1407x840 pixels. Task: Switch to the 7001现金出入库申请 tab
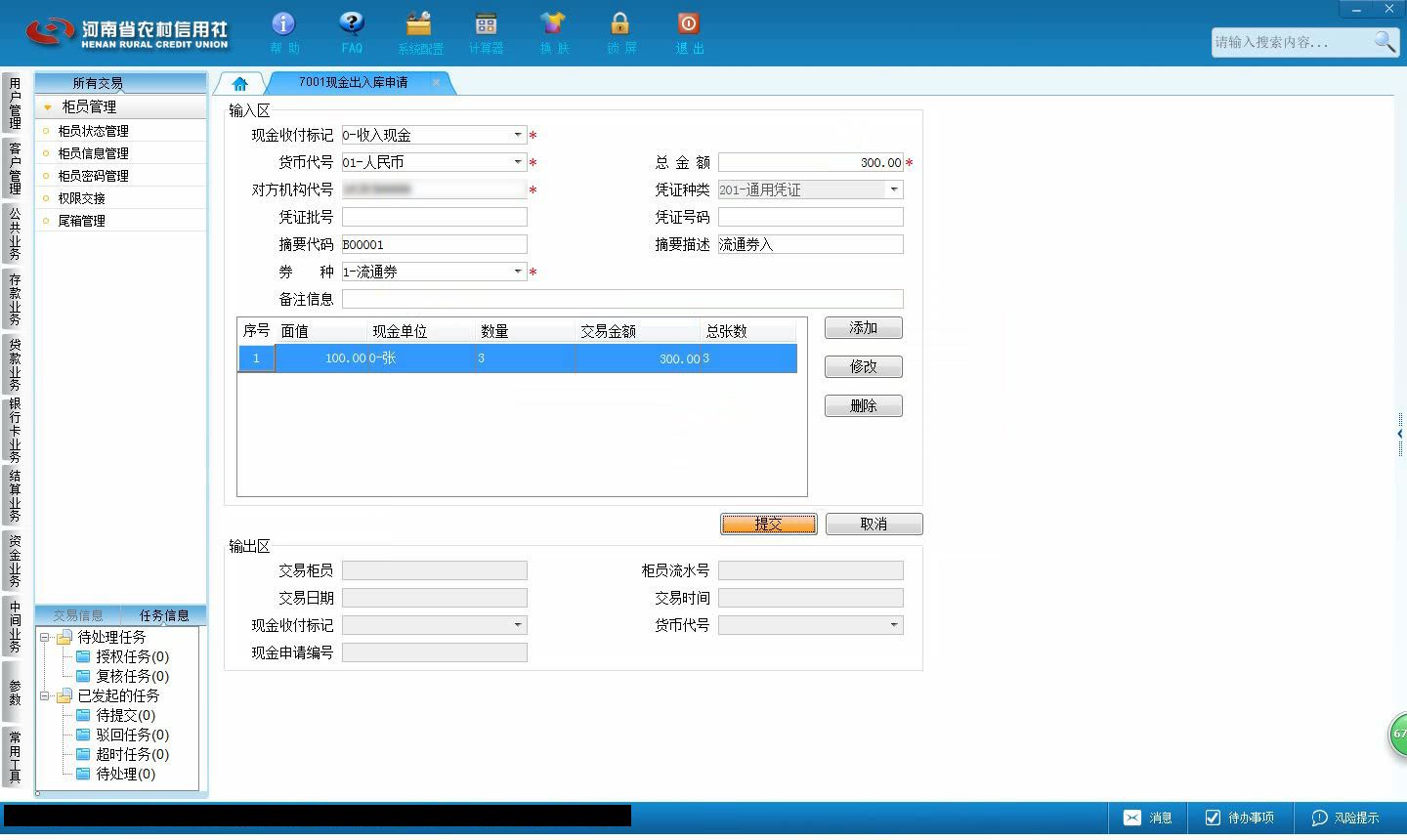353,83
